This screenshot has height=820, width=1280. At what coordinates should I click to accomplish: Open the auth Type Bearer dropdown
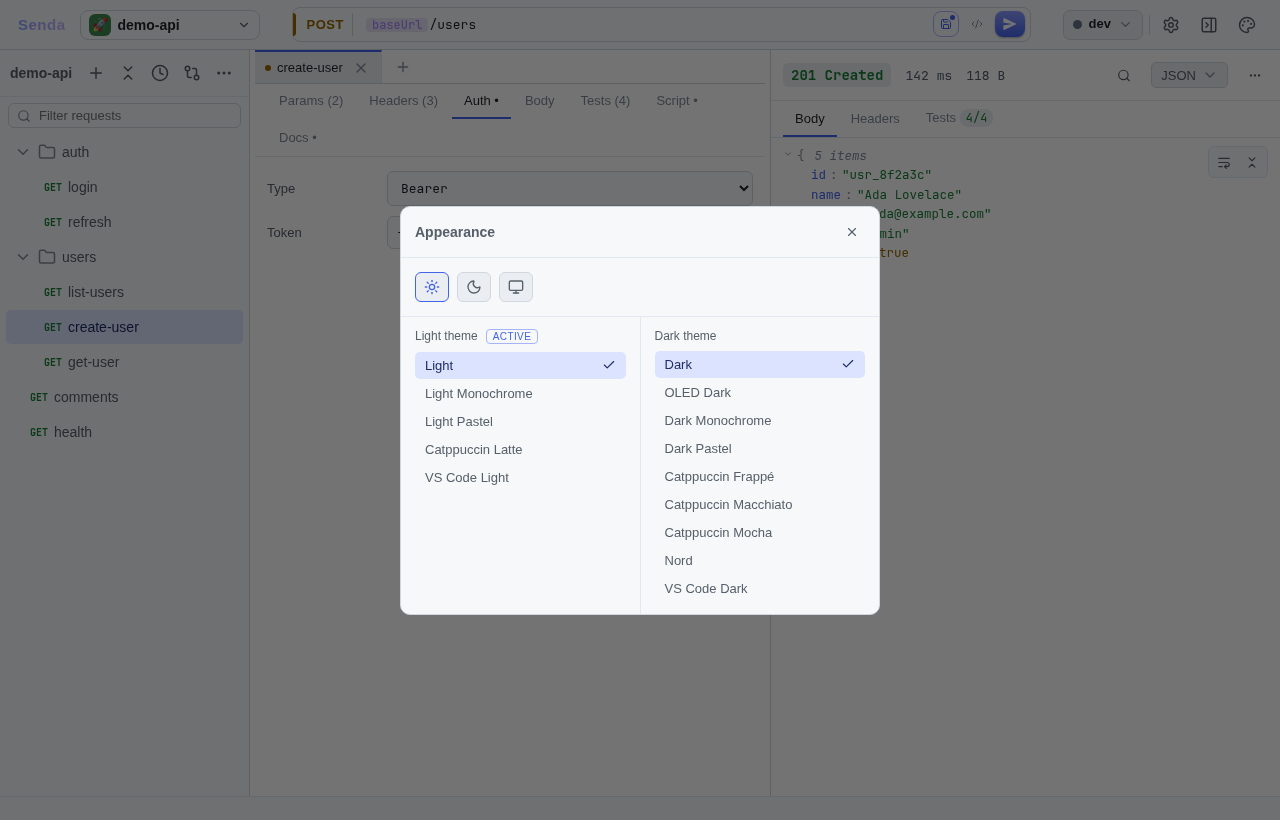tap(570, 188)
